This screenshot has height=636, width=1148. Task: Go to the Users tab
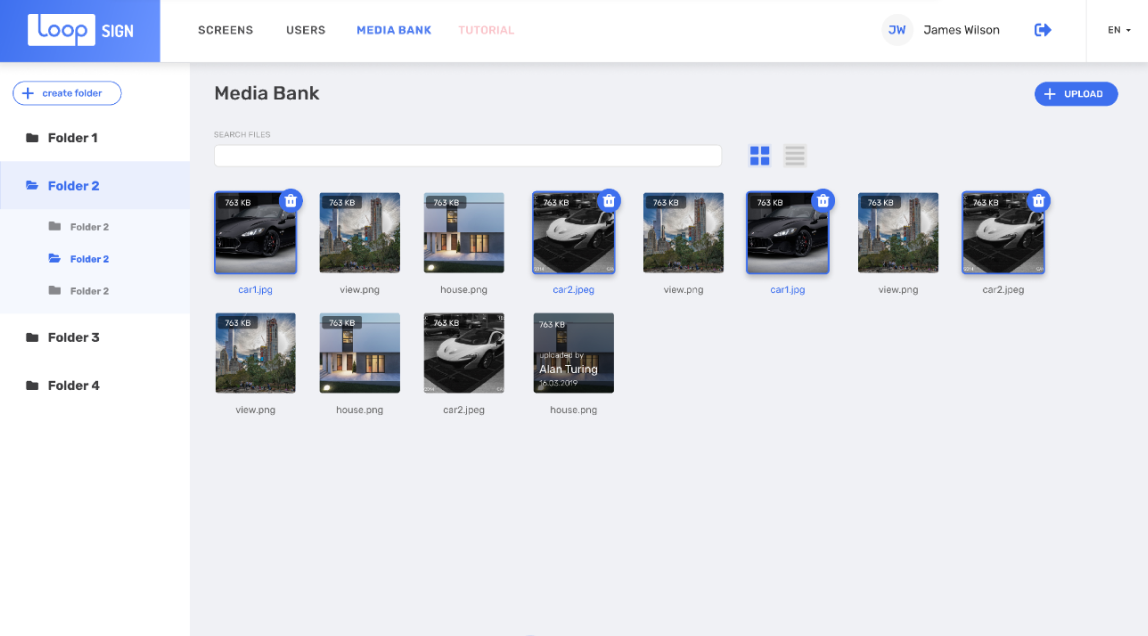point(305,30)
